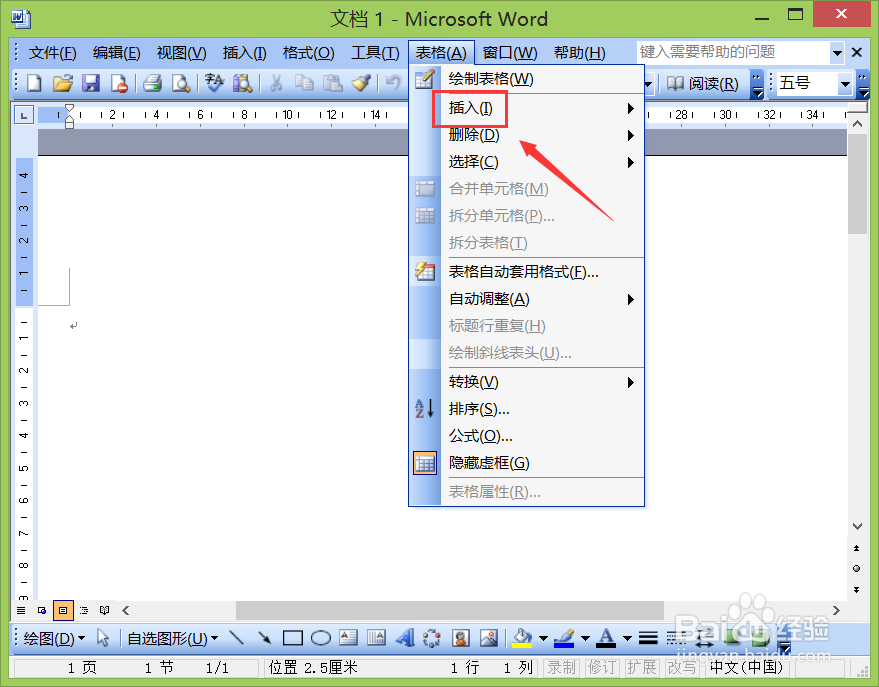Switch to Outline view button
This screenshot has width=879, height=687.
tap(84, 610)
